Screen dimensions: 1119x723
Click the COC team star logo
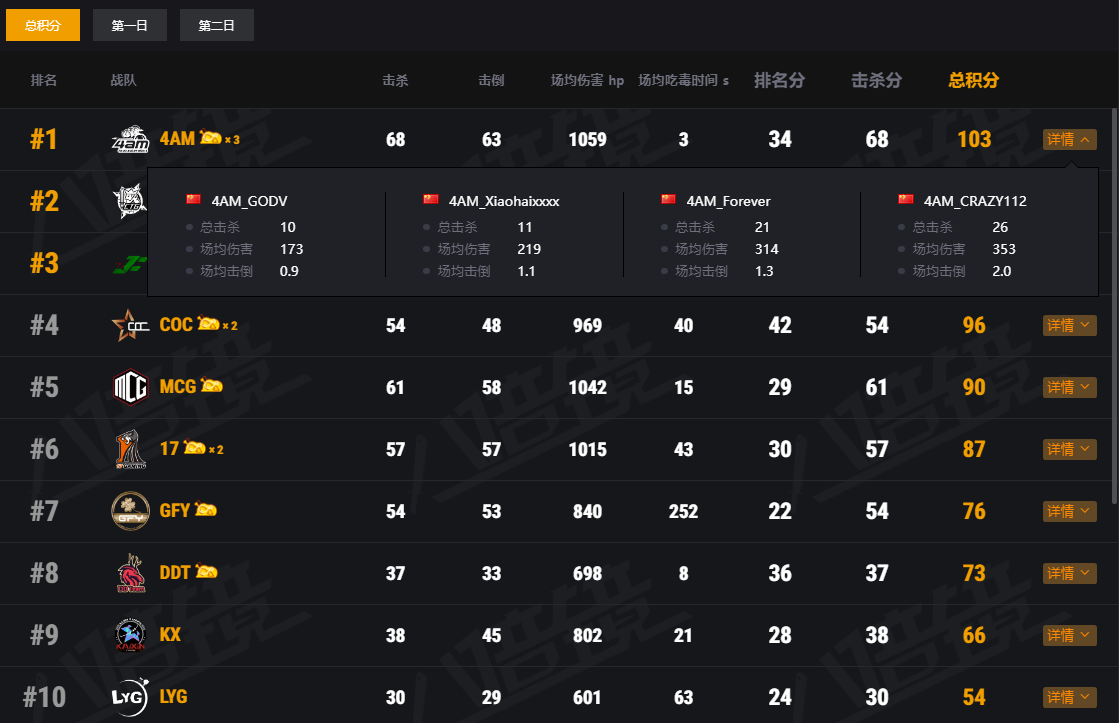[130, 325]
